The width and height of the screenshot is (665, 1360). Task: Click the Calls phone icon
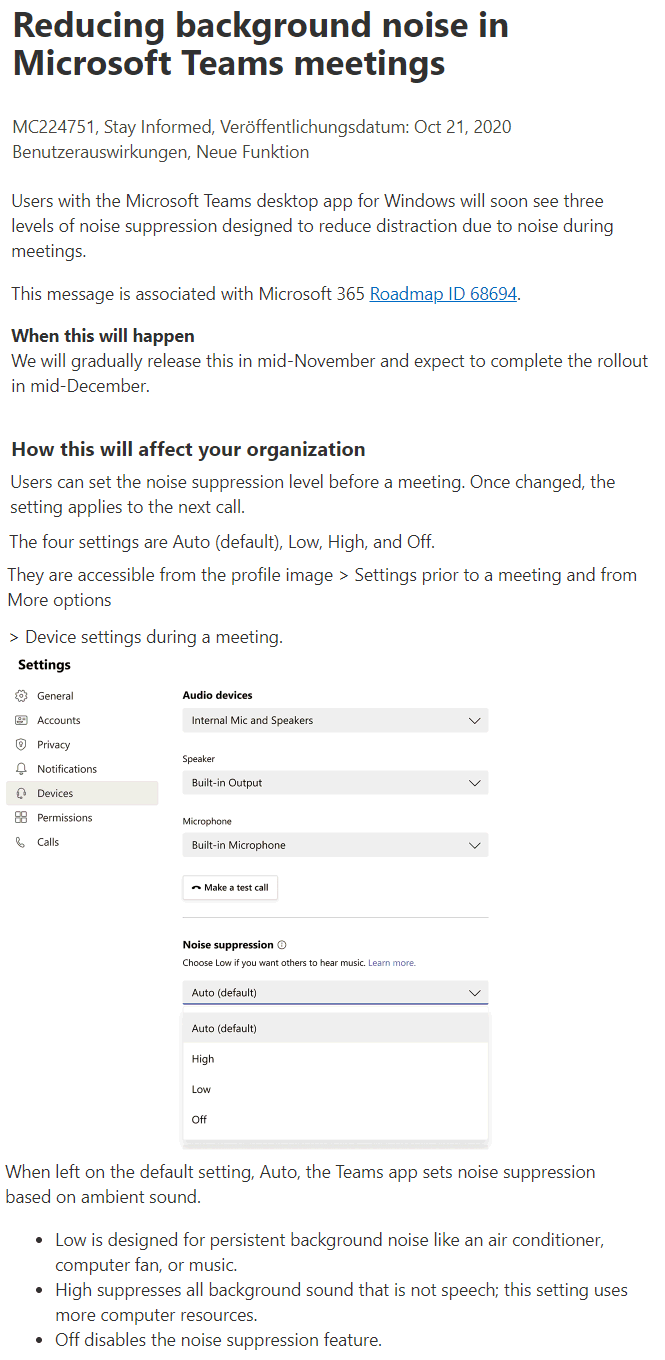[x=21, y=842]
